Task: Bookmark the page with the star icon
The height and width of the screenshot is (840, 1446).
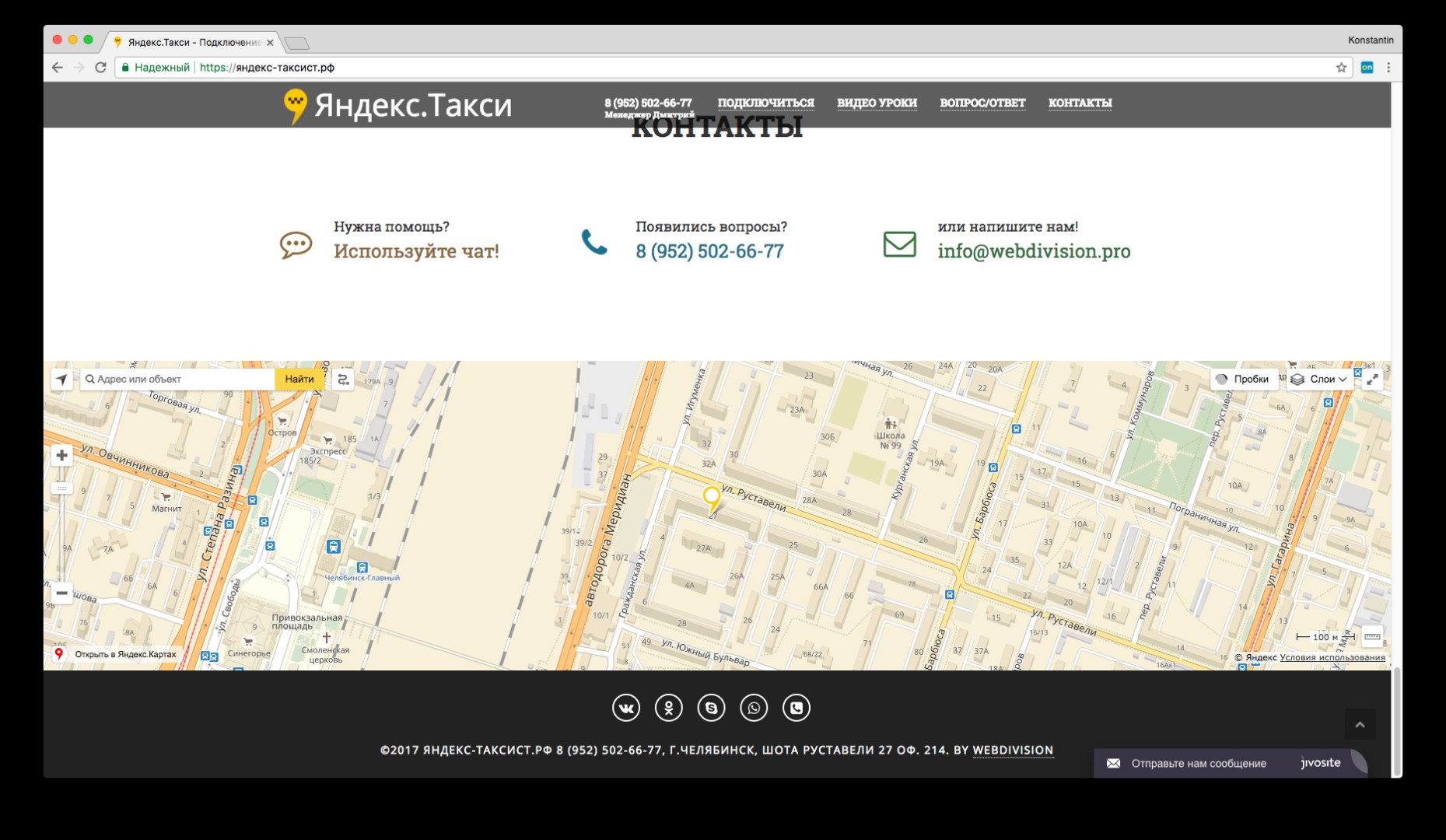Action: [1341, 68]
